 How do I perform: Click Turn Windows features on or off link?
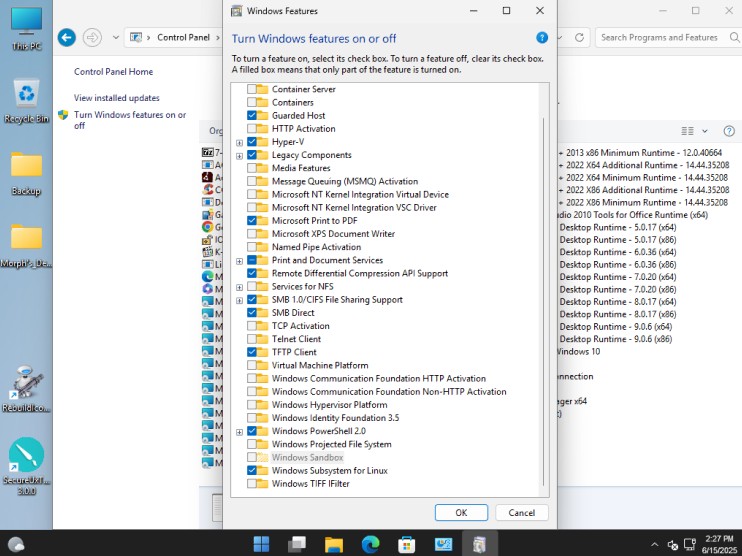tap(130, 120)
